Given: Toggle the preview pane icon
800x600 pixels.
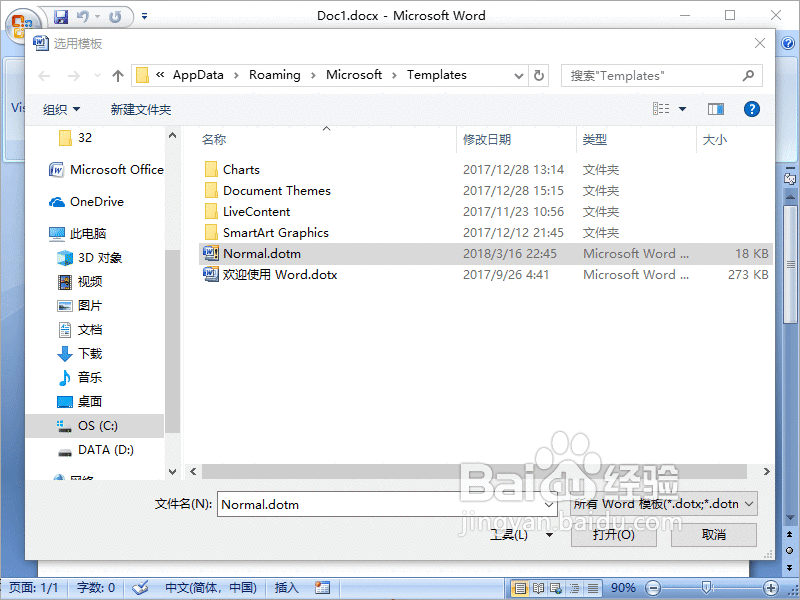Looking at the screenshot, I should (x=716, y=109).
